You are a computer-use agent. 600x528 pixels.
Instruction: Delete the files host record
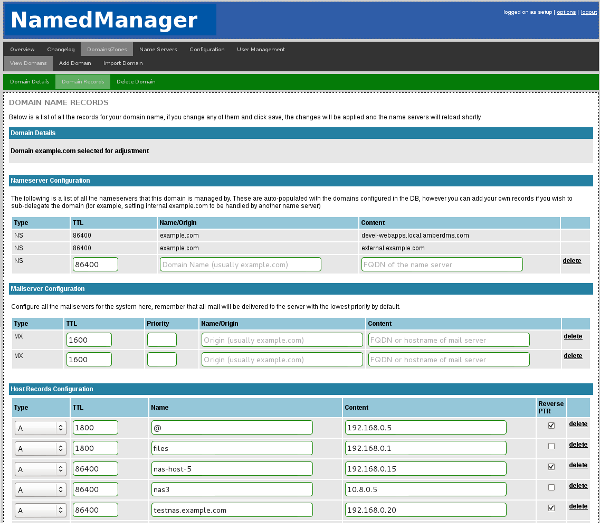point(578,445)
